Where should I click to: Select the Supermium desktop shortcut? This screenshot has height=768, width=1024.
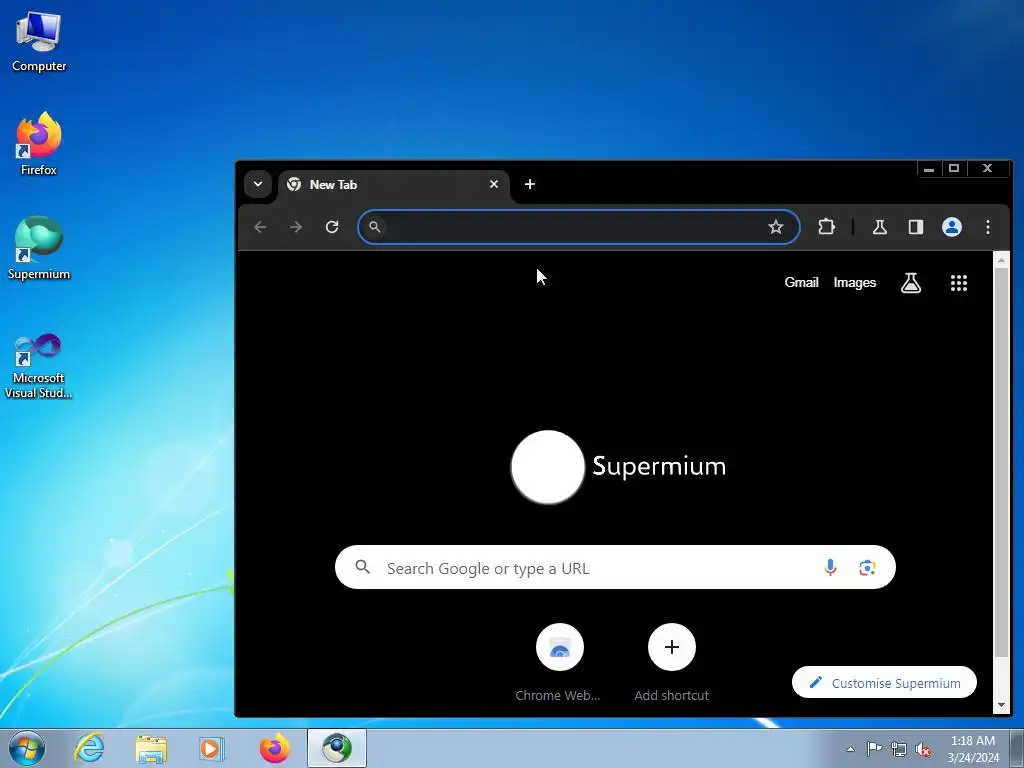click(x=39, y=248)
